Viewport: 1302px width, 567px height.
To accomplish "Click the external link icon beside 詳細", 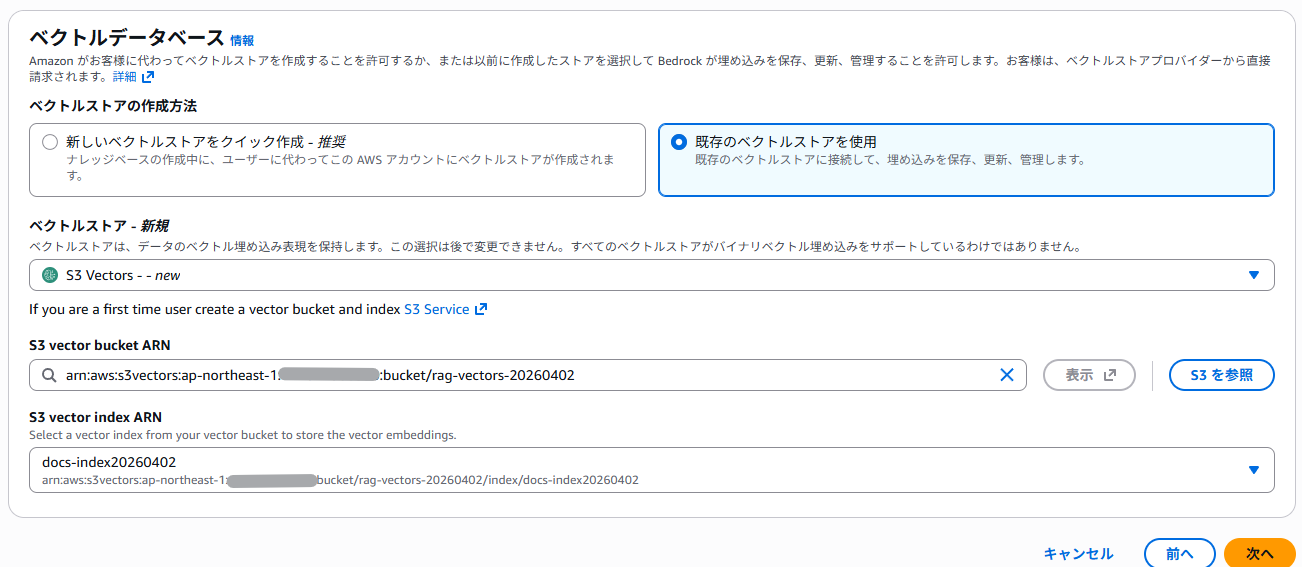I will pyautogui.click(x=148, y=77).
